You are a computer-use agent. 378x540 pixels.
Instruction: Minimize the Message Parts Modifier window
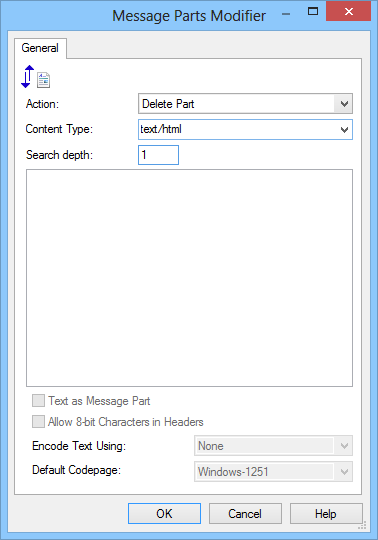[286, 14]
